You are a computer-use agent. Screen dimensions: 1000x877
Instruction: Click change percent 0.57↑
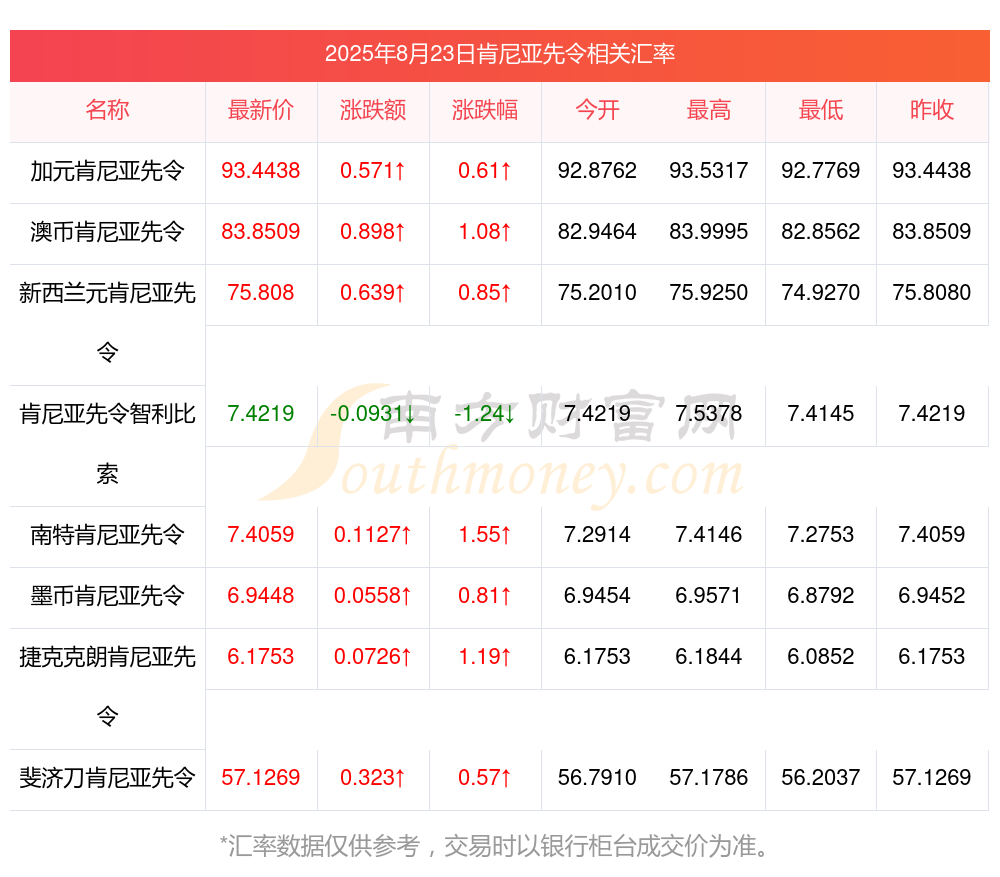click(x=485, y=777)
